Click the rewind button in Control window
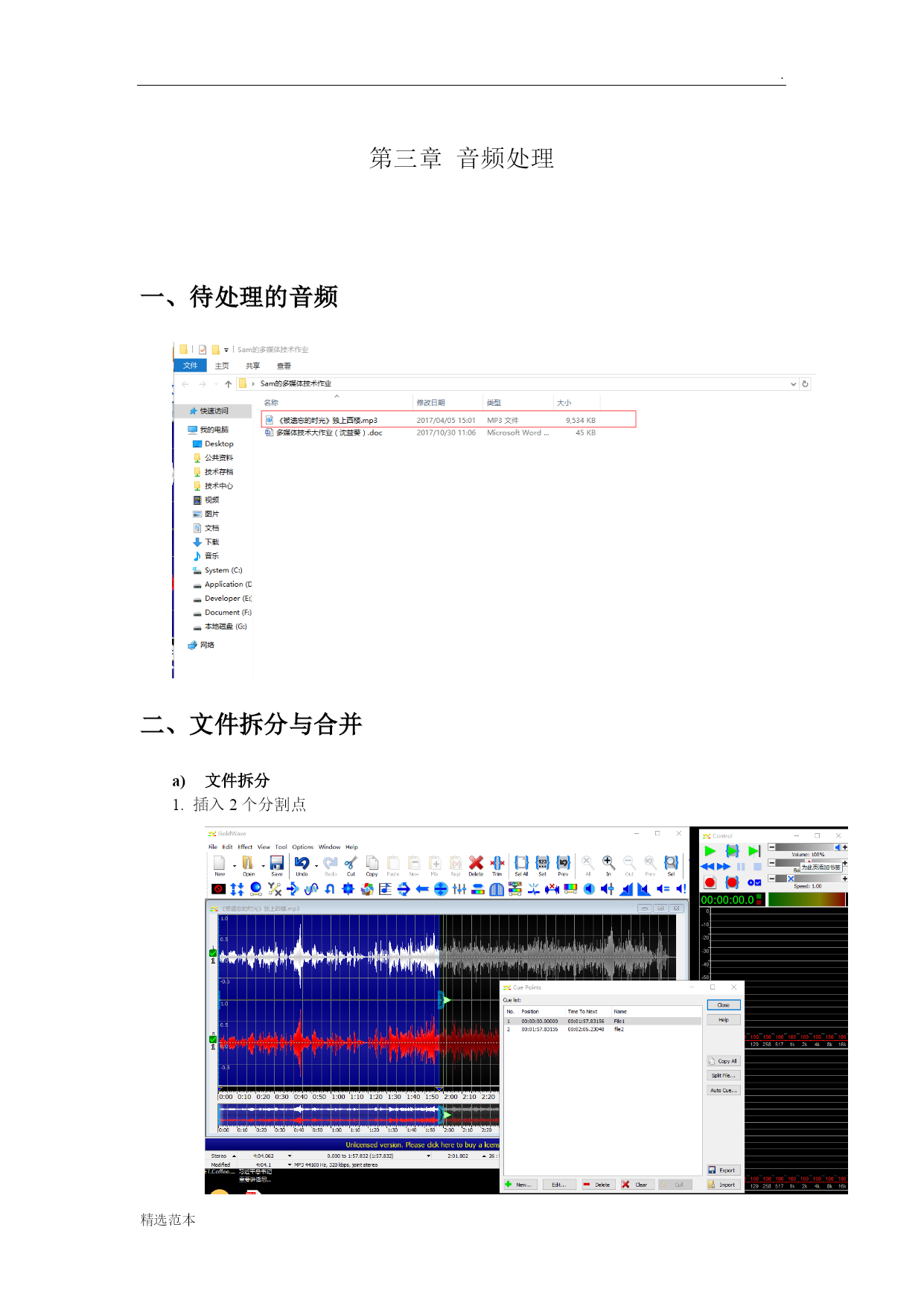 [x=707, y=867]
